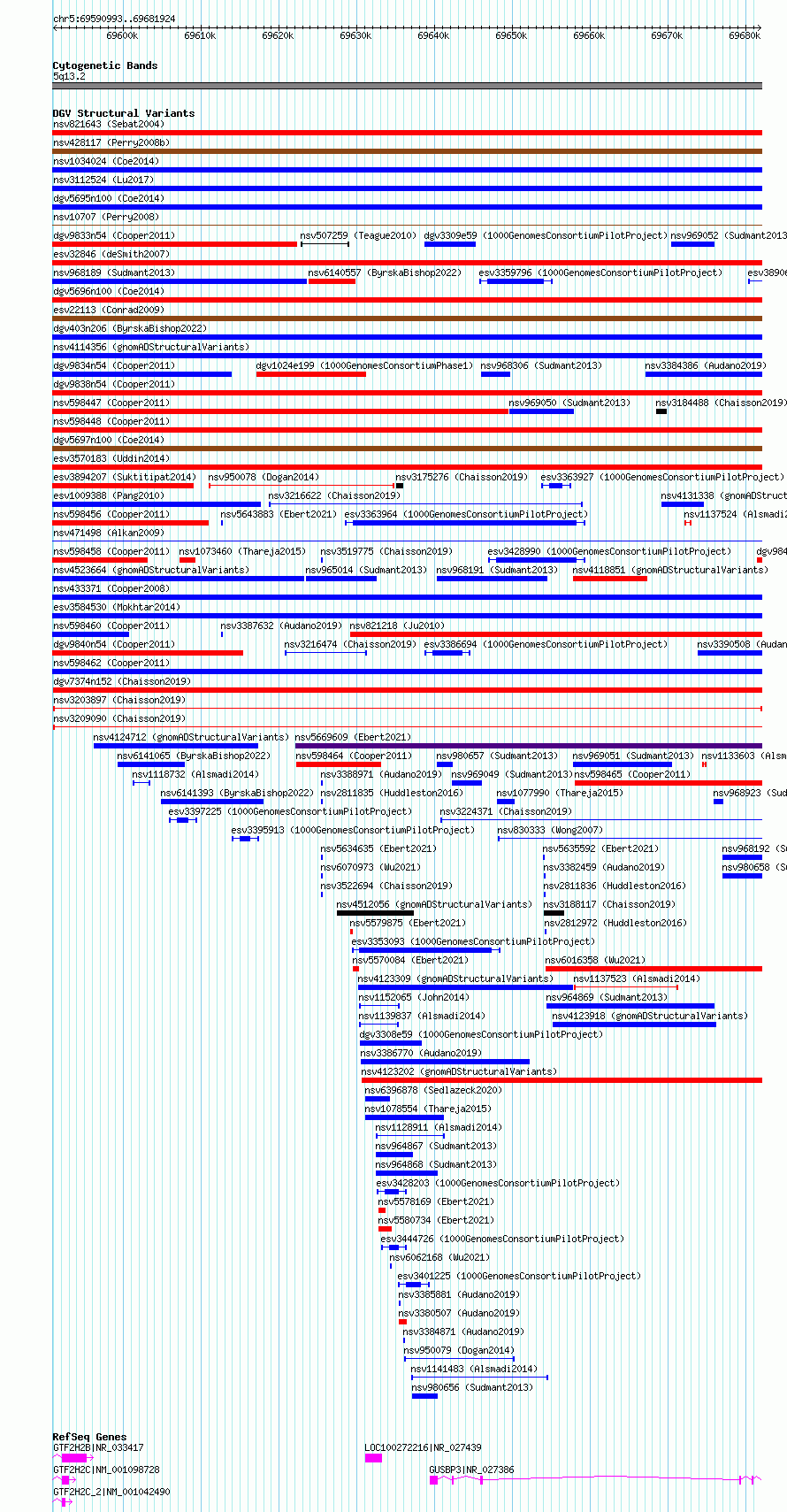Click nsv471498 (Alkan2009) label
The width and height of the screenshot is (787, 1512).
[x=108, y=533]
